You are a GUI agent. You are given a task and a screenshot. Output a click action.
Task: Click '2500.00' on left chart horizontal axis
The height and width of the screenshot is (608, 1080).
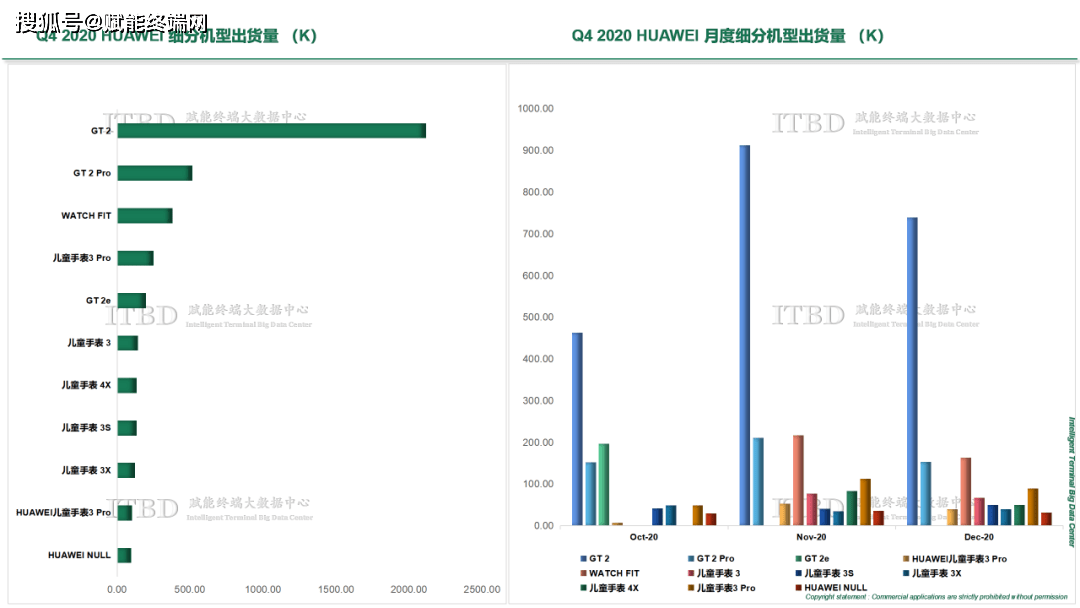pos(482,589)
